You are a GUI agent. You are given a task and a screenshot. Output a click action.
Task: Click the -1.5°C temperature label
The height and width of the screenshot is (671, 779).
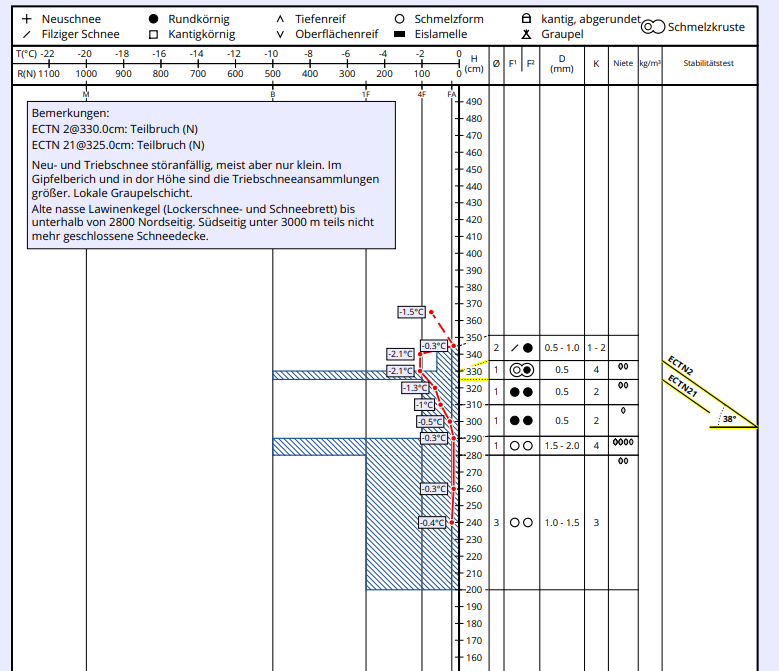click(411, 312)
